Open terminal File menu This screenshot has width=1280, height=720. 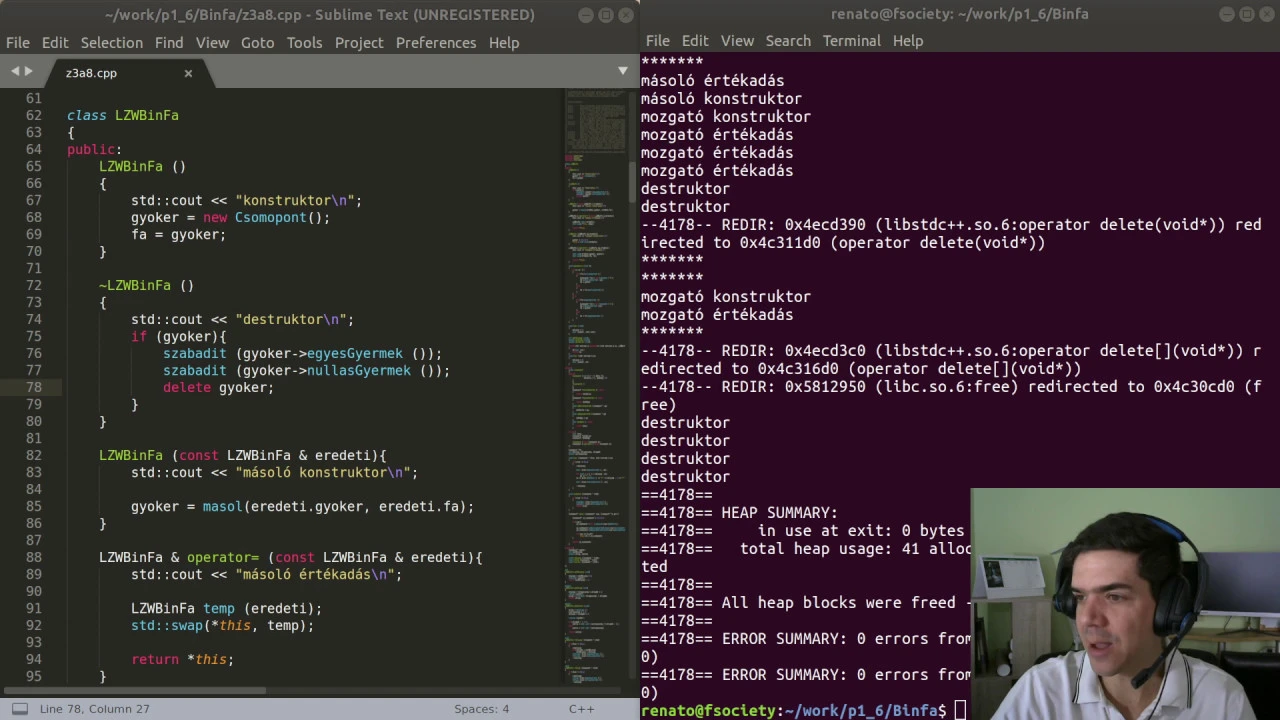point(657,41)
